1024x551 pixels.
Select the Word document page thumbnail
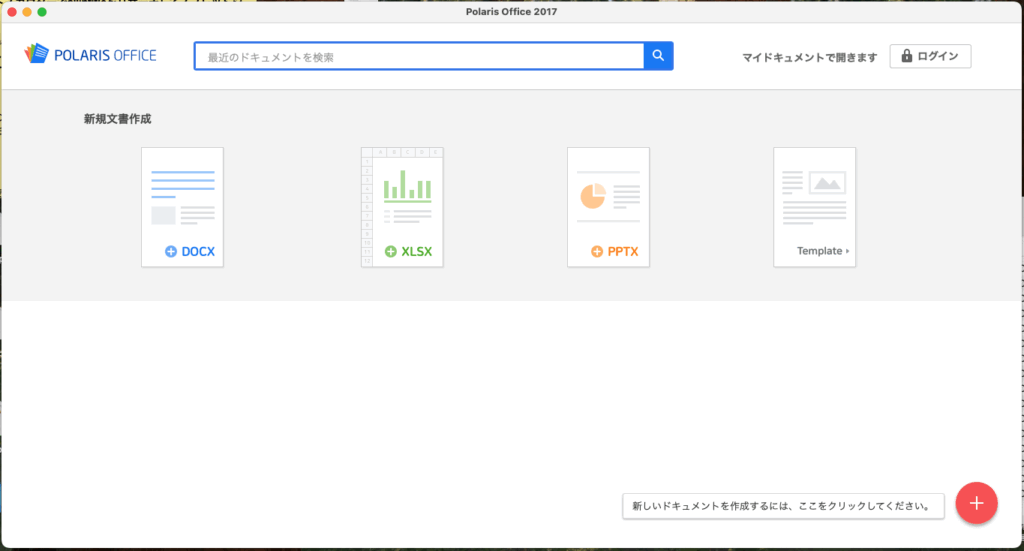[182, 193]
